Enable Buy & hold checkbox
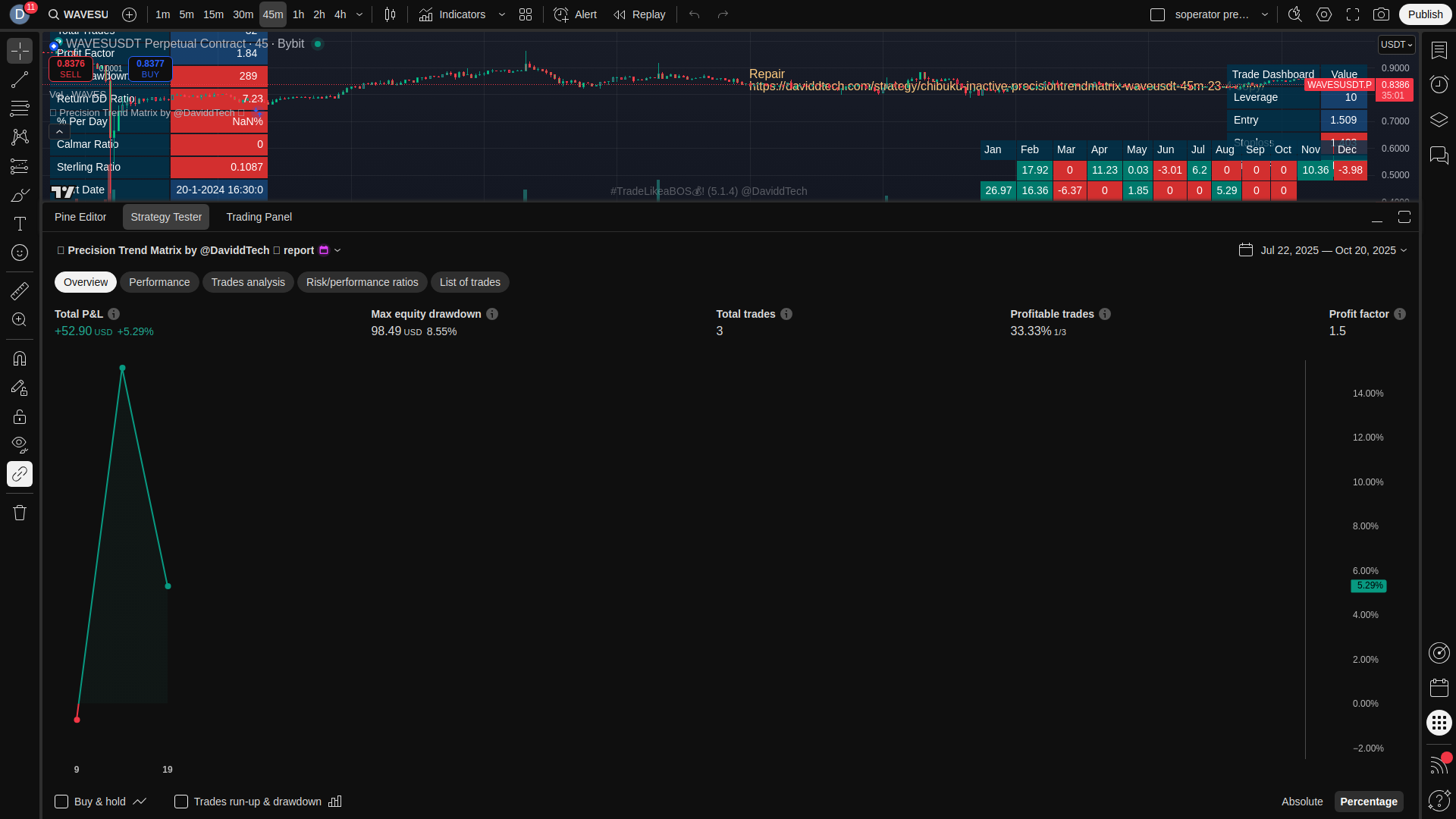Image resolution: width=1456 pixels, height=819 pixels. [61, 802]
